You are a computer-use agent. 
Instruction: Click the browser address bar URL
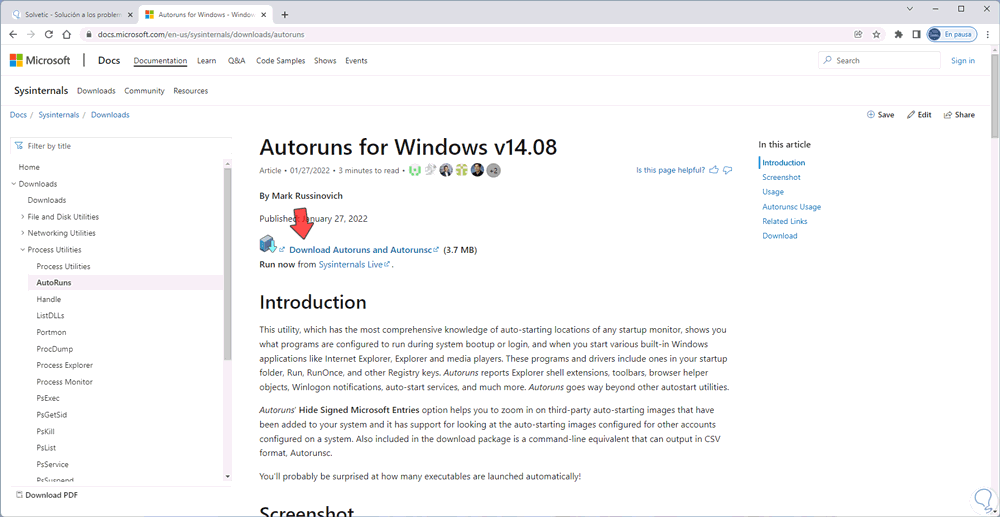(202, 34)
